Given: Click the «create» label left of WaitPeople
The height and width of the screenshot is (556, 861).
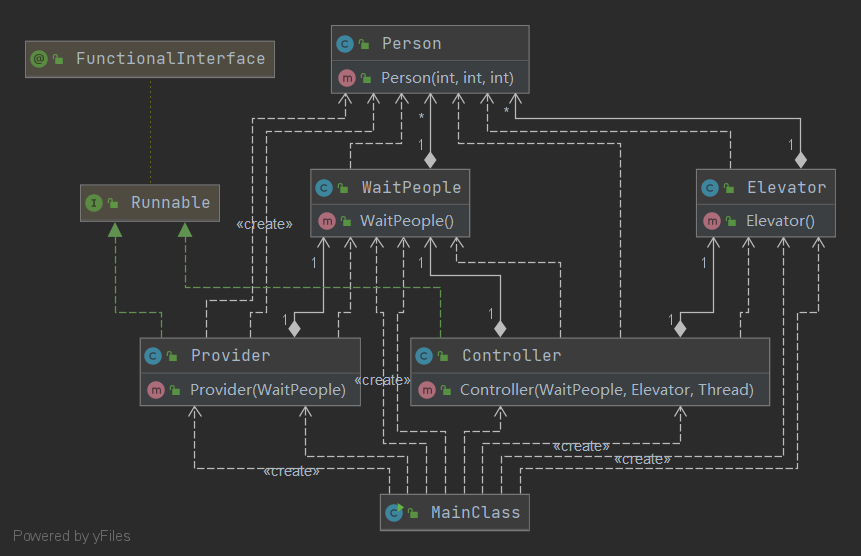Looking at the screenshot, I should [x=264, y=224].
